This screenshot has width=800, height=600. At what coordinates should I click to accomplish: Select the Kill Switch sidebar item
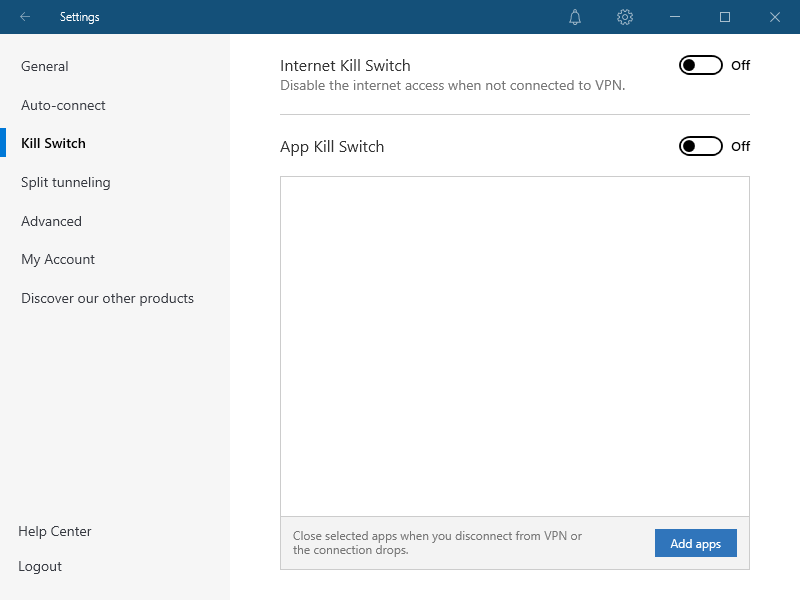click(x=53, y=143)
